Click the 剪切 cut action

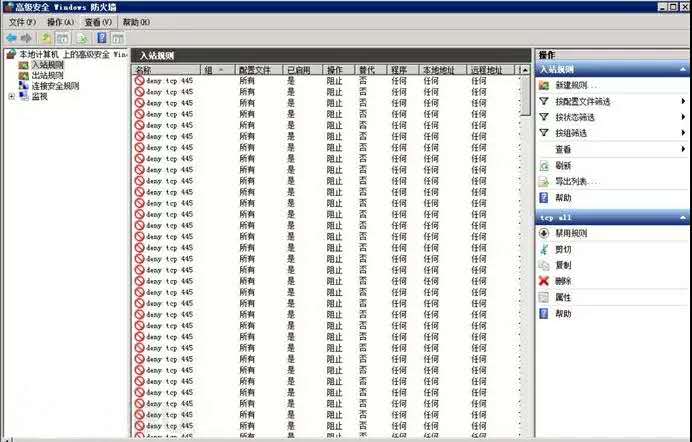pyautogui.click(x=563, y=249)
